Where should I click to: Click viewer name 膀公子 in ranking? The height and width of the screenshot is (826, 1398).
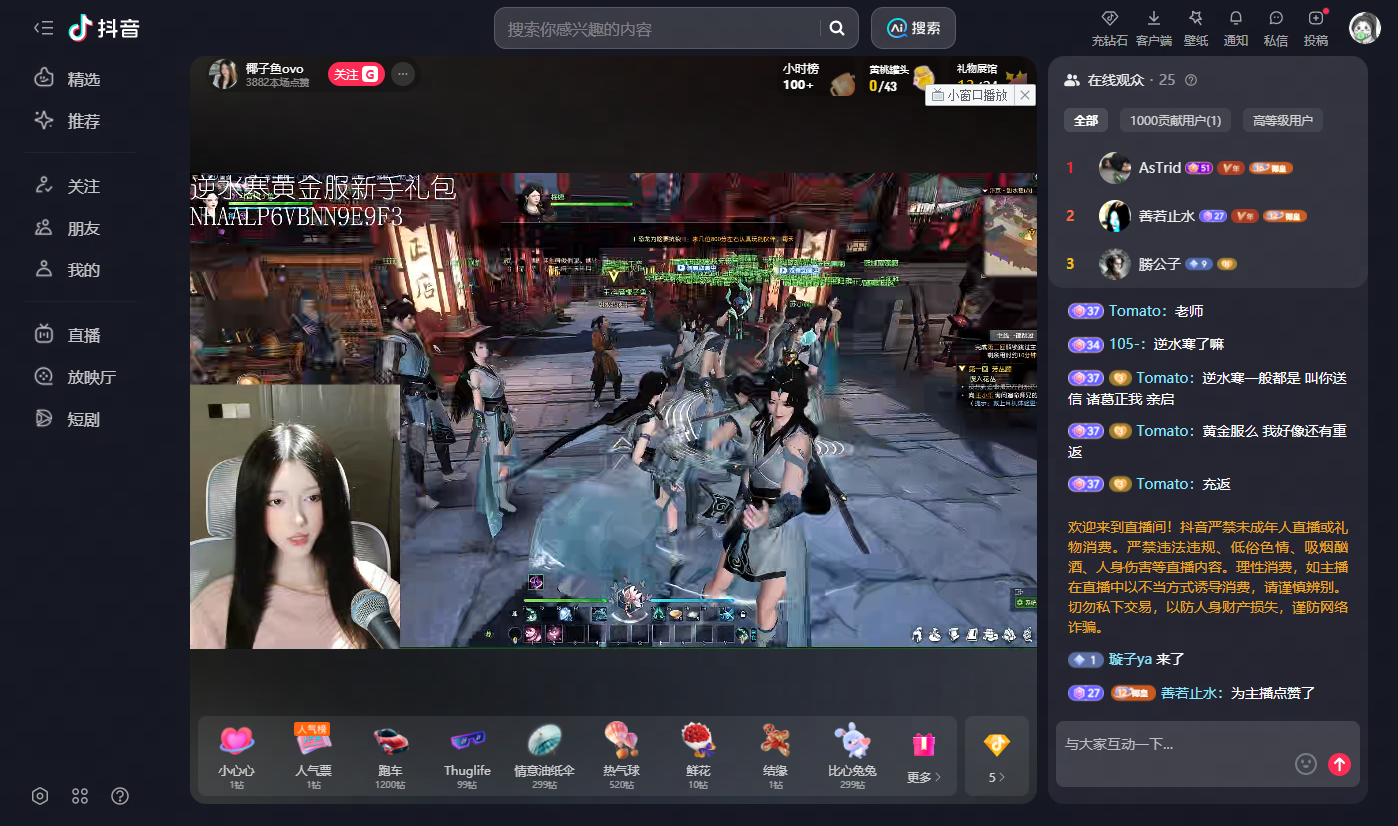click(x=1160, y=264)
